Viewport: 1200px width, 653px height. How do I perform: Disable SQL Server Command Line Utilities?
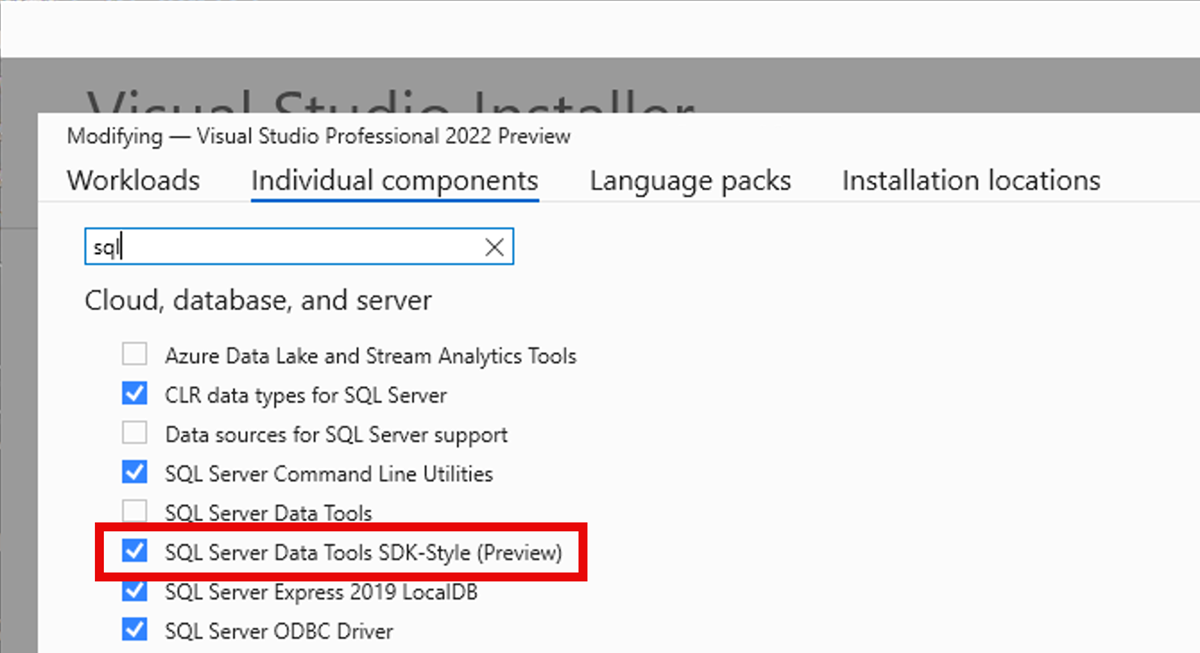(134, 472)
